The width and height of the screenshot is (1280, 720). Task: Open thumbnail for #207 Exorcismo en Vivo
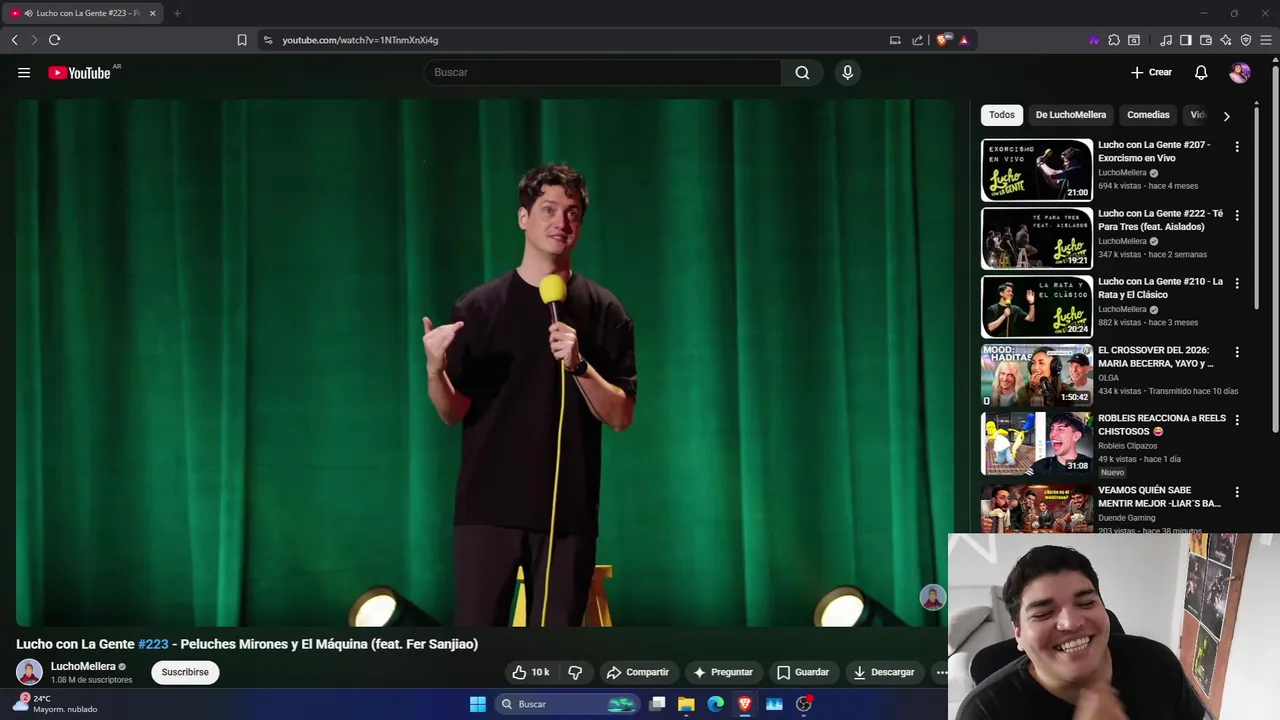point(1037,170)
